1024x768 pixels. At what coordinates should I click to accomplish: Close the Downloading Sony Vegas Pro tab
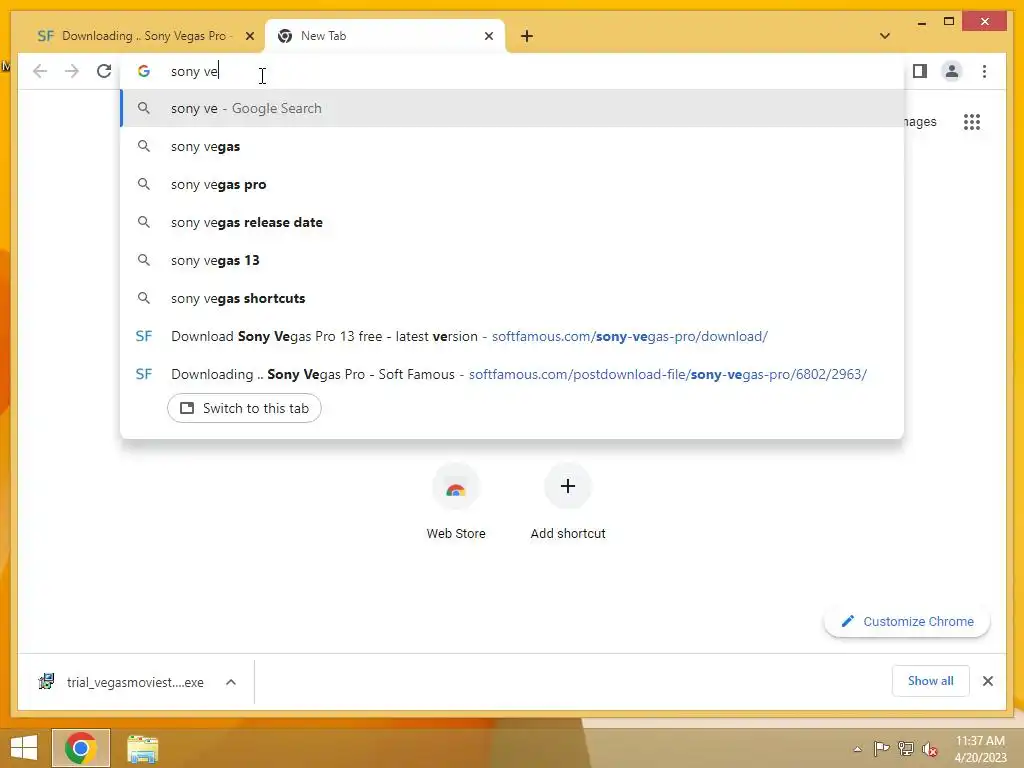point(249,37)
